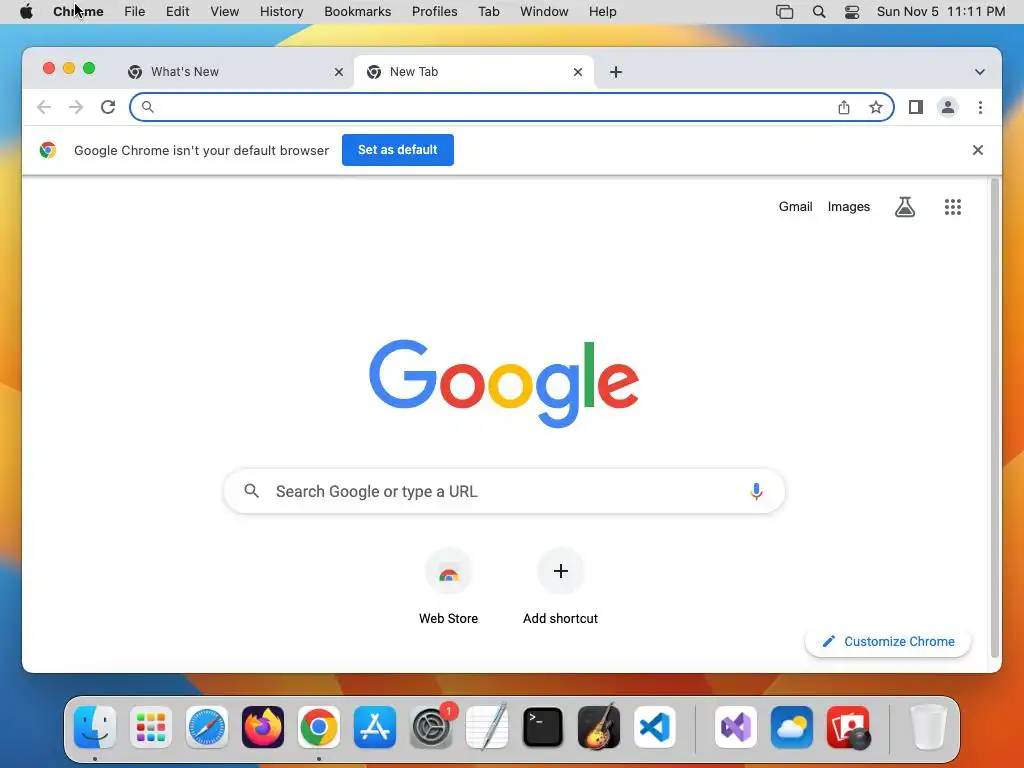Open the Images link
This screenshot has width=1024, height=768.
pyautogui.click(x=848, y=207)
